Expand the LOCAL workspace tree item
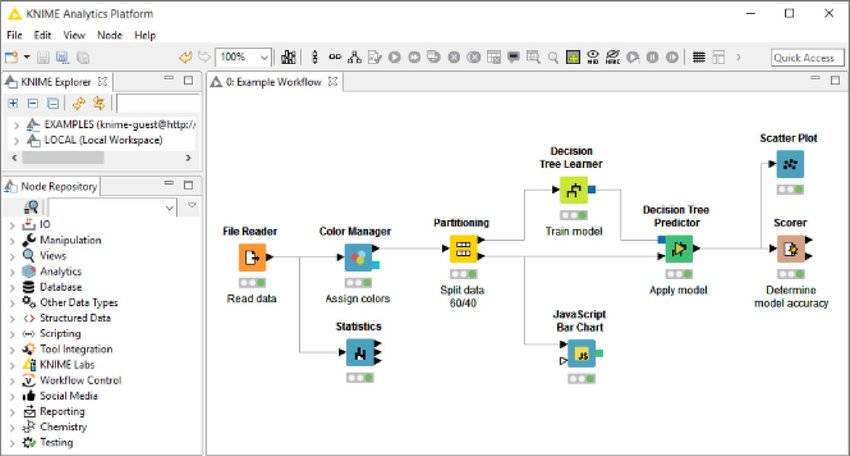Screen dimensions: 850x456 [15, 140]
